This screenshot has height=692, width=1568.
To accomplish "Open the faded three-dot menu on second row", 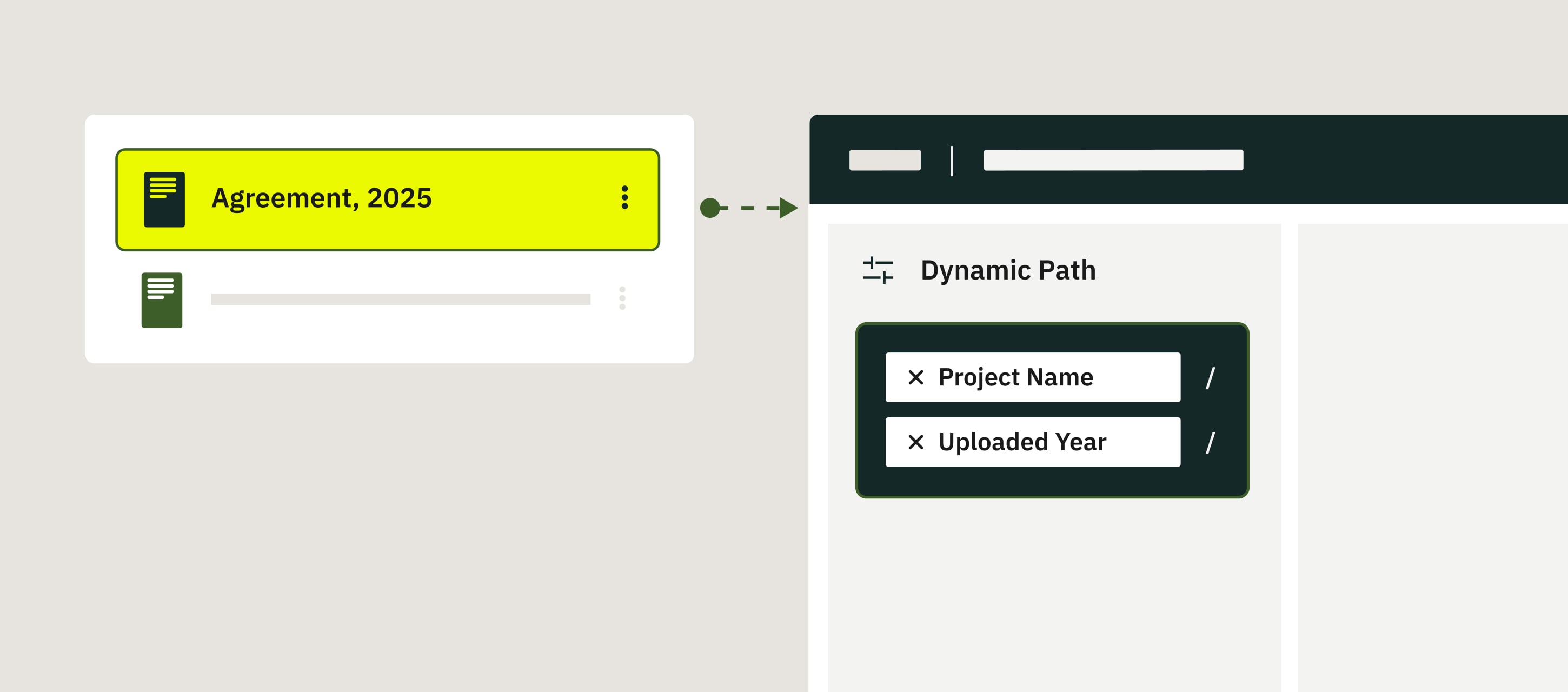I will point(622,298).
